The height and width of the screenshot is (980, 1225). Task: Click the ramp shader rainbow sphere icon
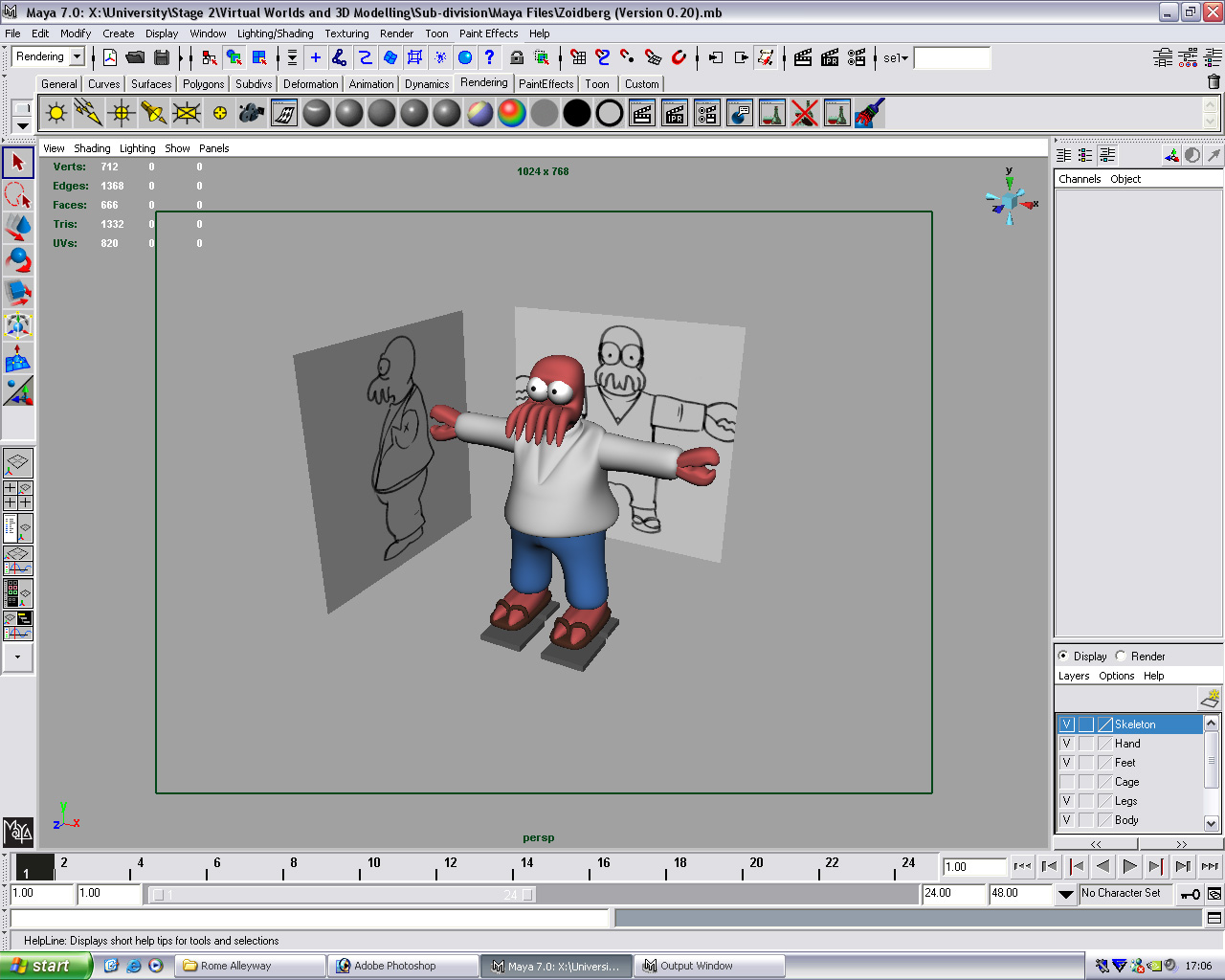[x=512, y=113]
